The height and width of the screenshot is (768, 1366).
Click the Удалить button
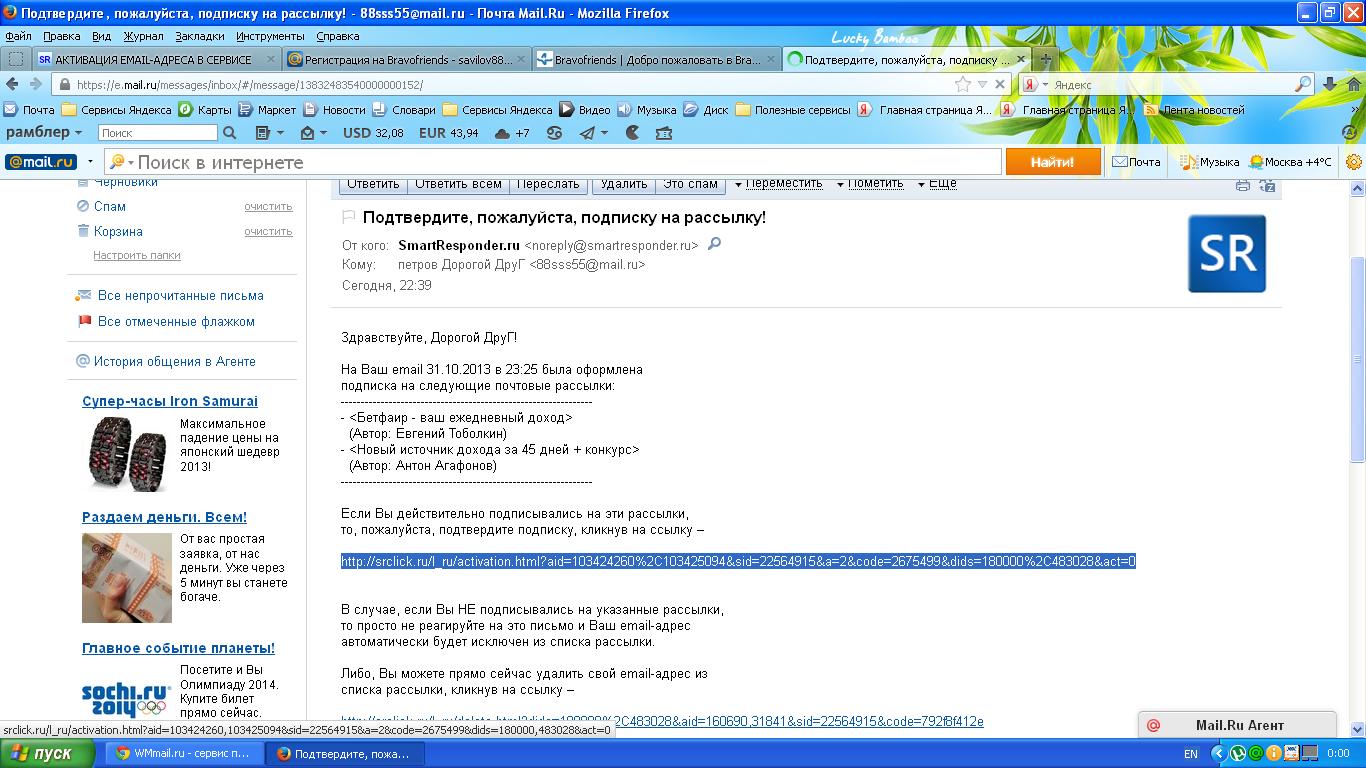(624, 184)
